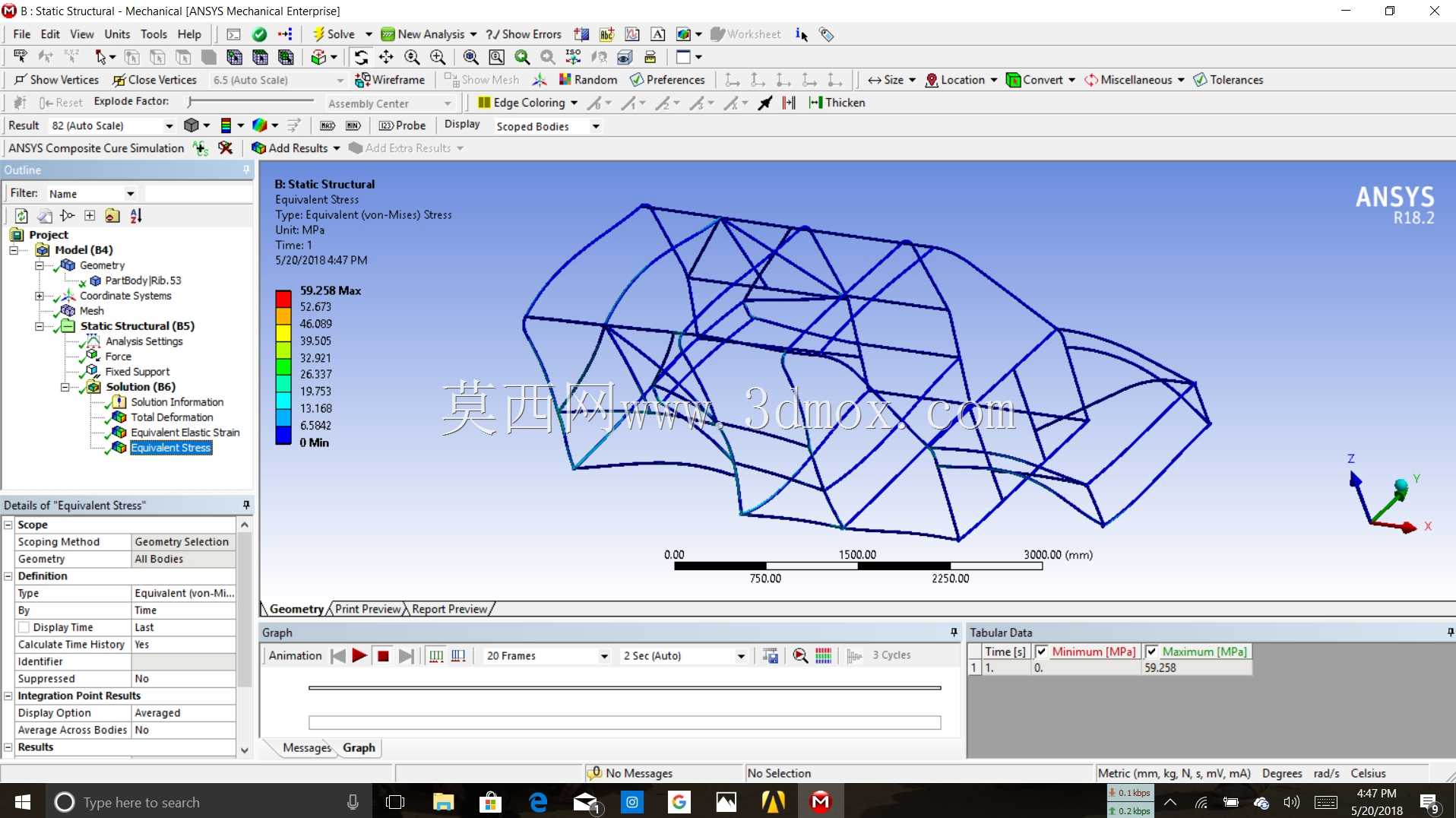Click the Random colors icon
The image size is (1456, 818).
tap(565, 80)
